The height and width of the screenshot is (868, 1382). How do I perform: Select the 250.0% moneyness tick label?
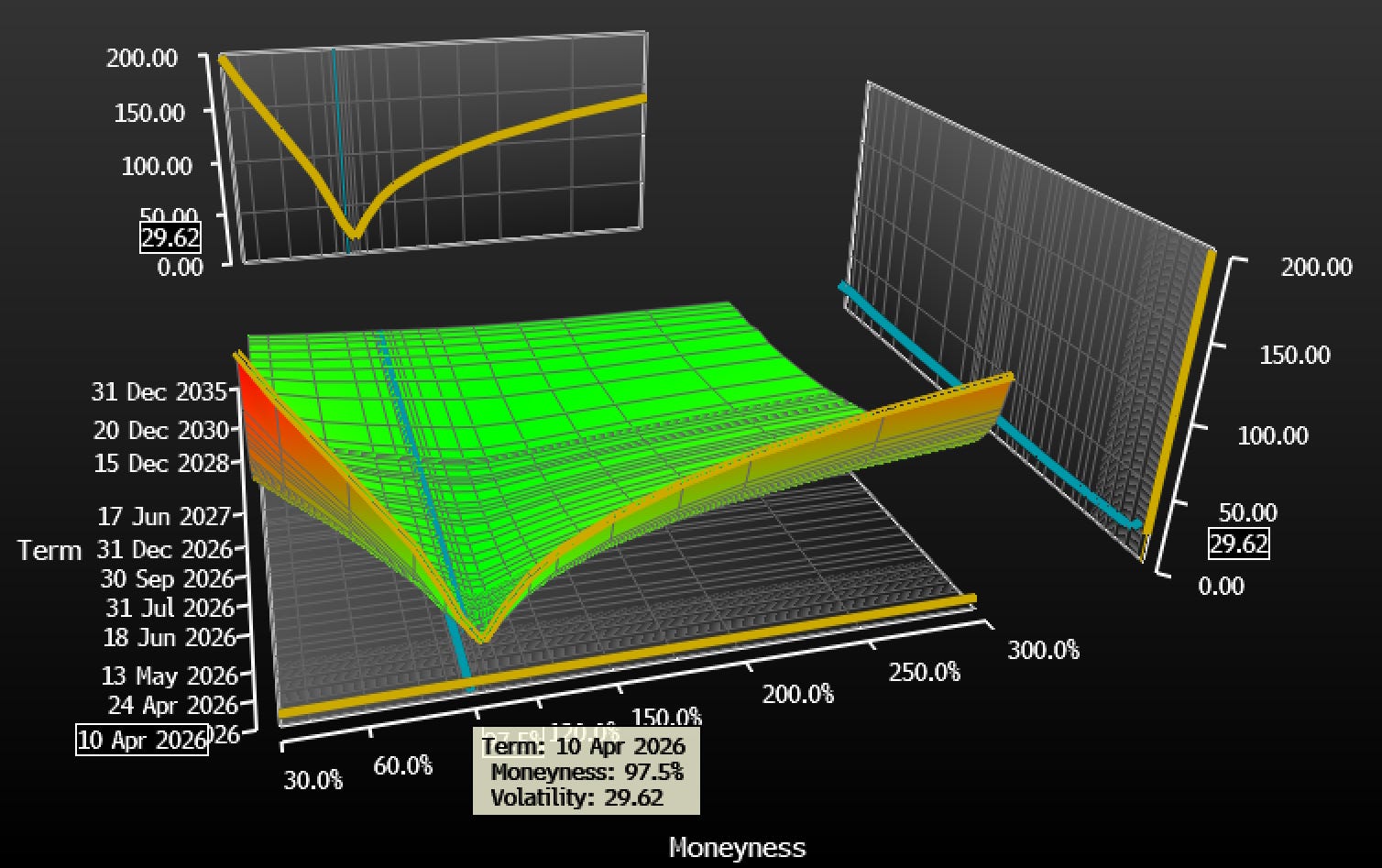(925, 673)
